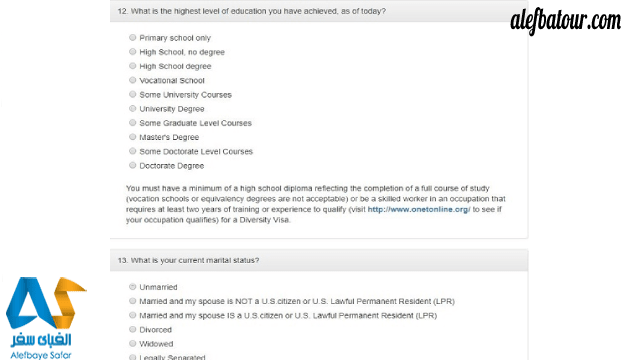Select Unmarried marital status
Screen dimensions: 640x360
coord(133,287)
